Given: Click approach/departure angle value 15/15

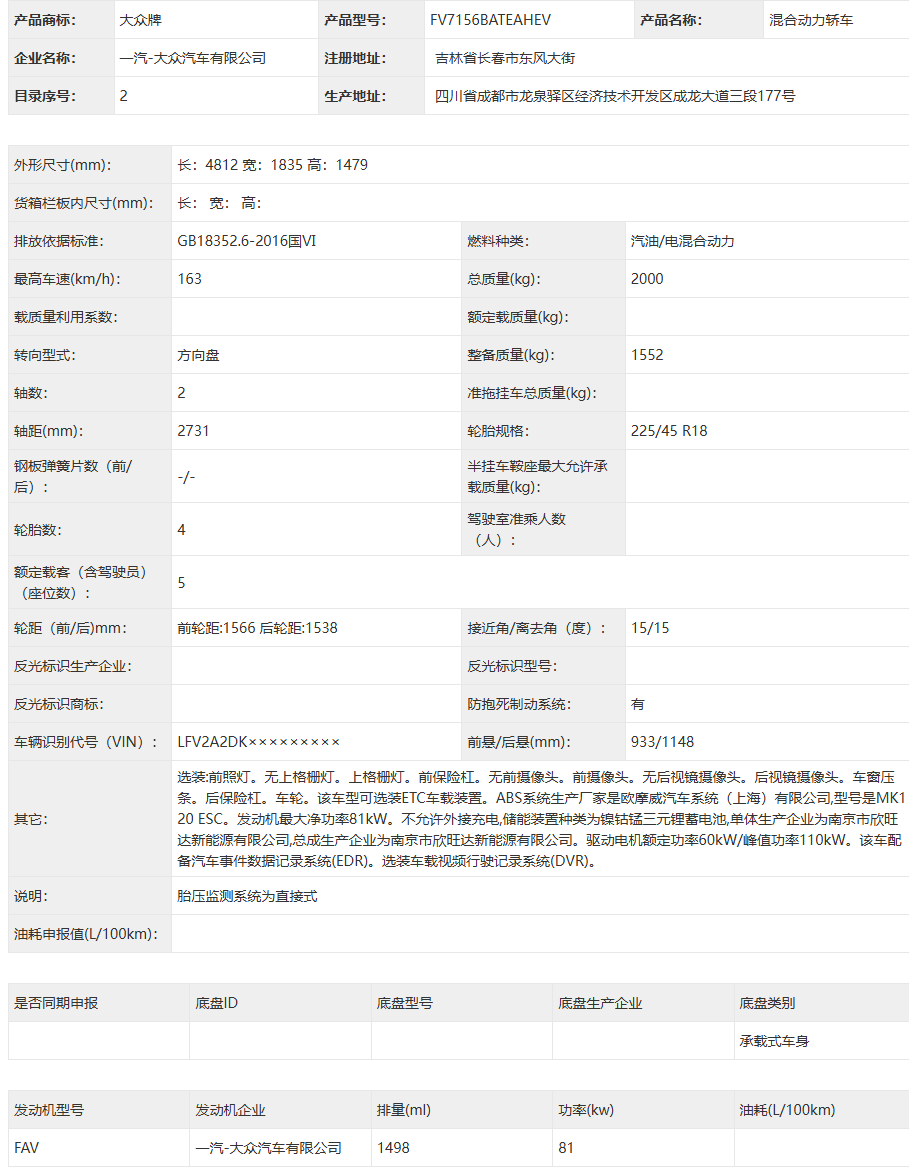Looking at the screenshot, I should click(650, 628).
